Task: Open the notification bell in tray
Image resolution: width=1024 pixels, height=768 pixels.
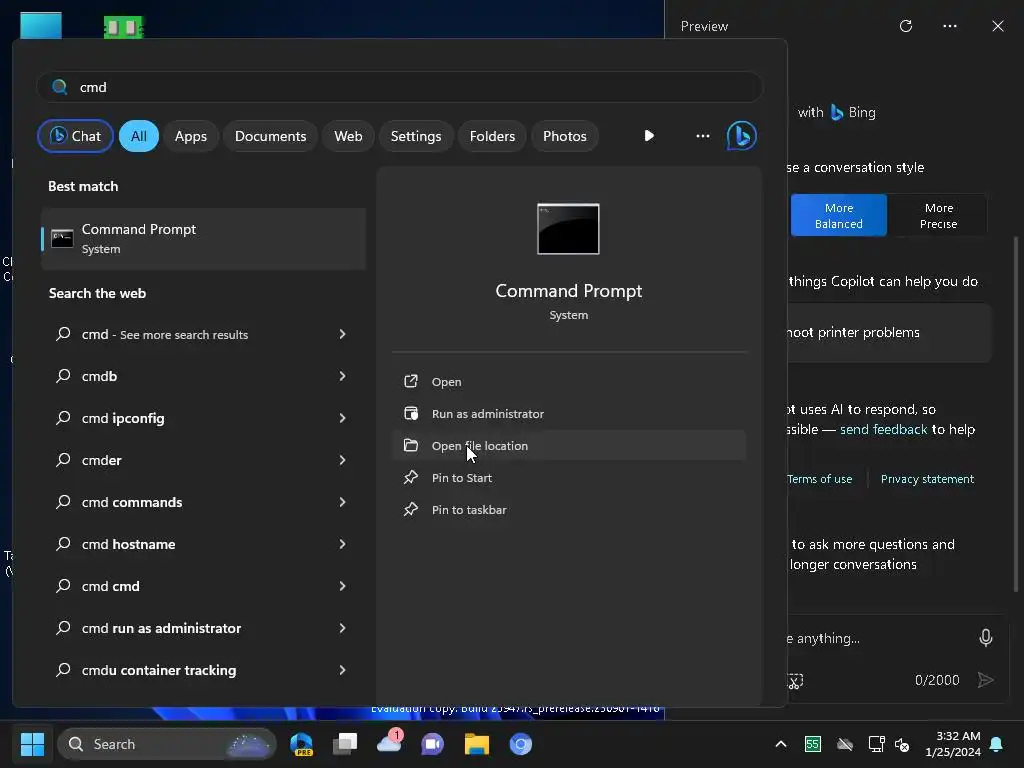Action: (997, 744)
